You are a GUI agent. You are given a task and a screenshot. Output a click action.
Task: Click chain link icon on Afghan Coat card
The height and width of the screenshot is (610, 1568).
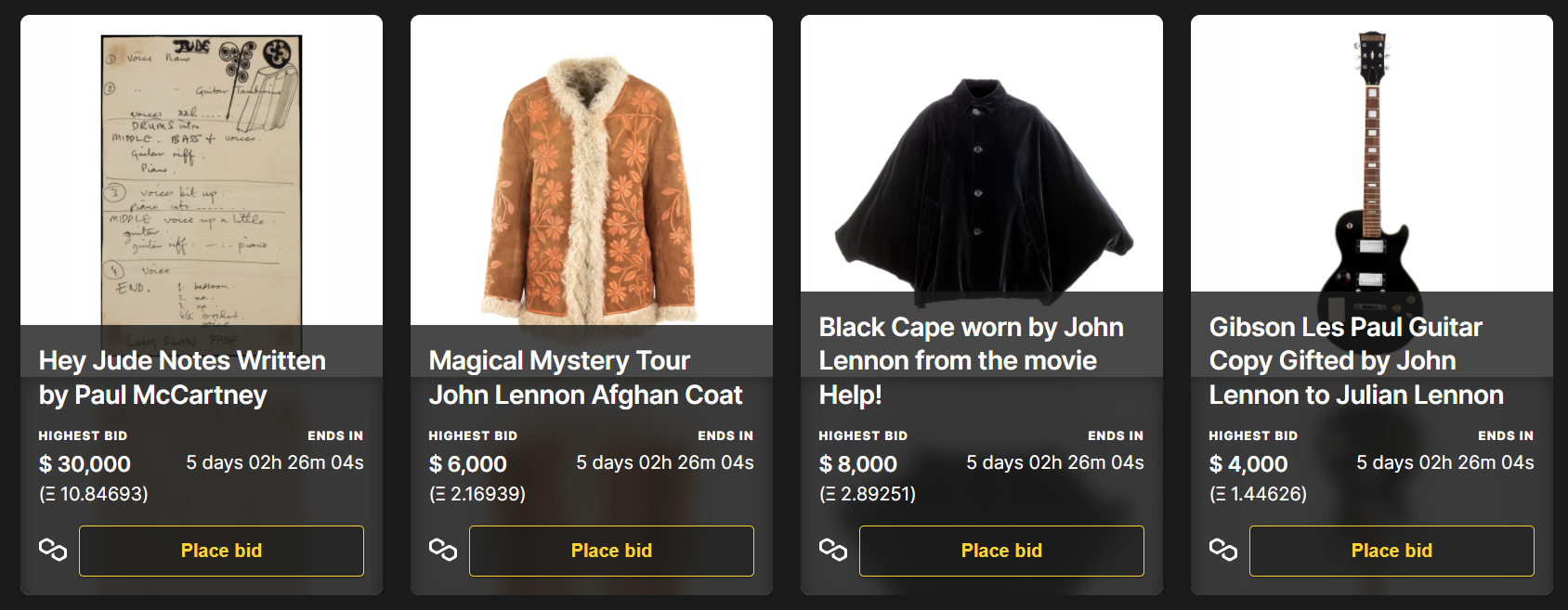pos(443,550)
